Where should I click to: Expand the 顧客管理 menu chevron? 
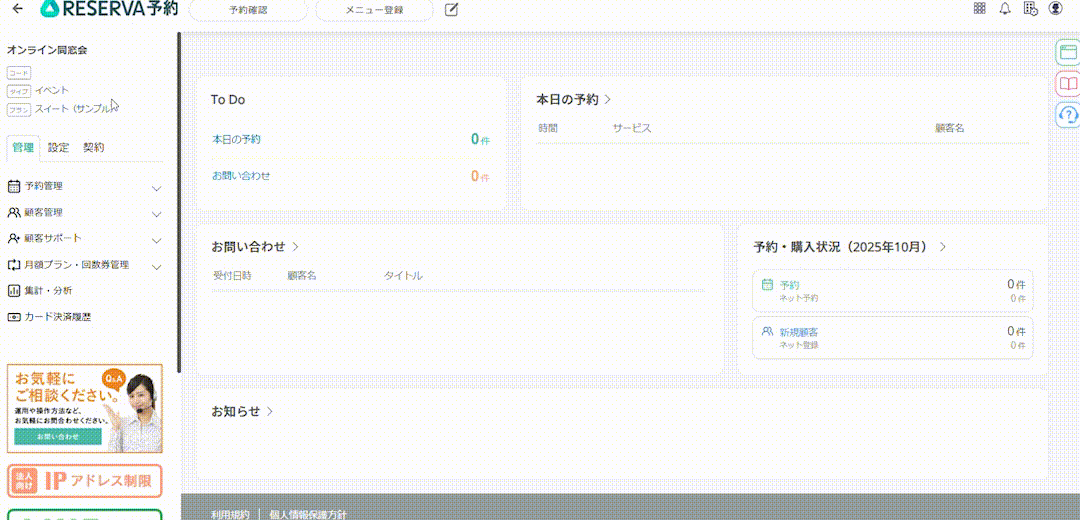[156, 214]
